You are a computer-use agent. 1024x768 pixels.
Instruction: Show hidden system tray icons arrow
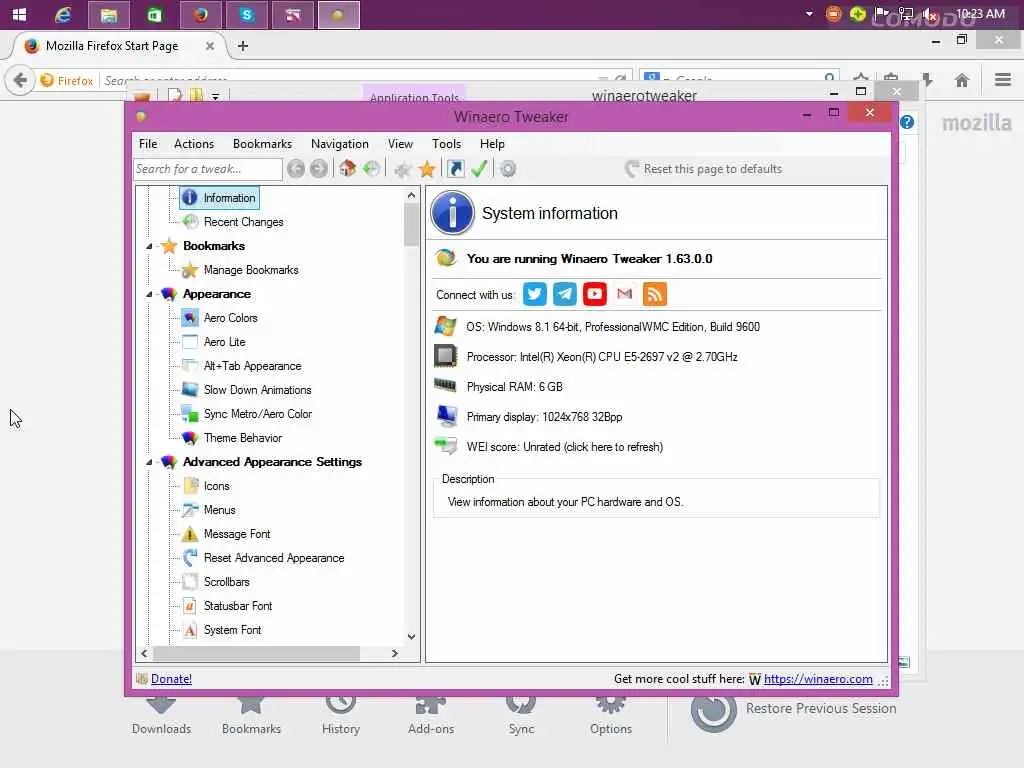809,14
